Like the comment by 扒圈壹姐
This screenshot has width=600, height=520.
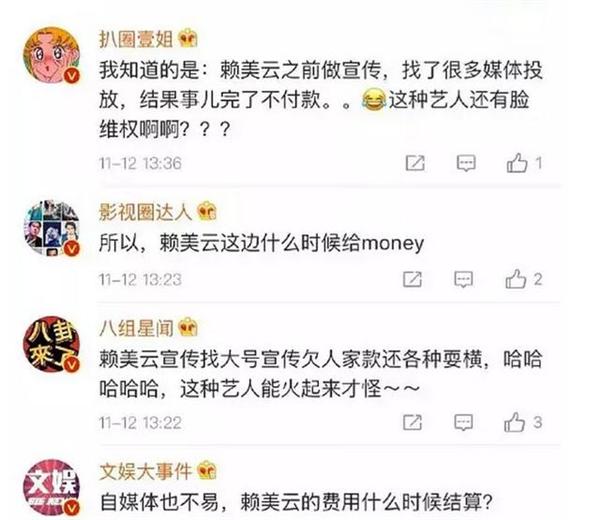tap(517, 163)
